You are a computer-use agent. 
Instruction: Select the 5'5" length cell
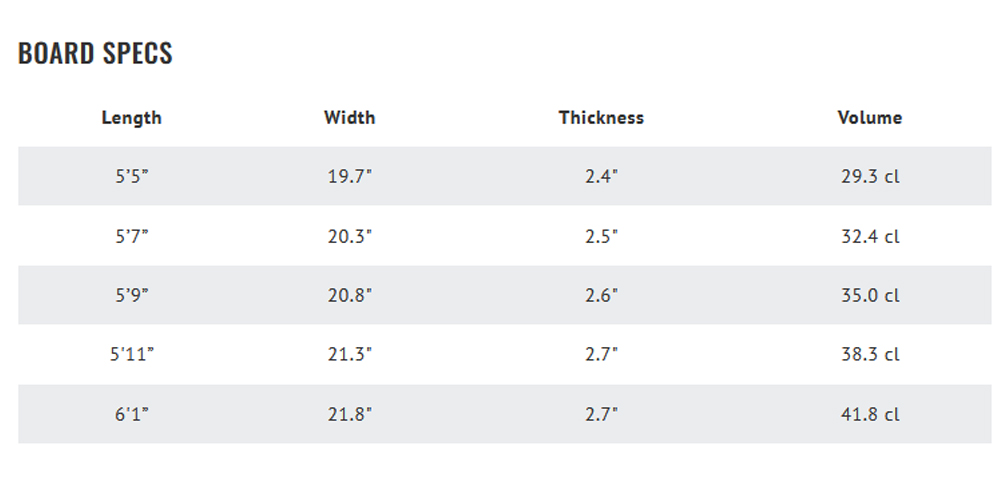tap(131, 176)
